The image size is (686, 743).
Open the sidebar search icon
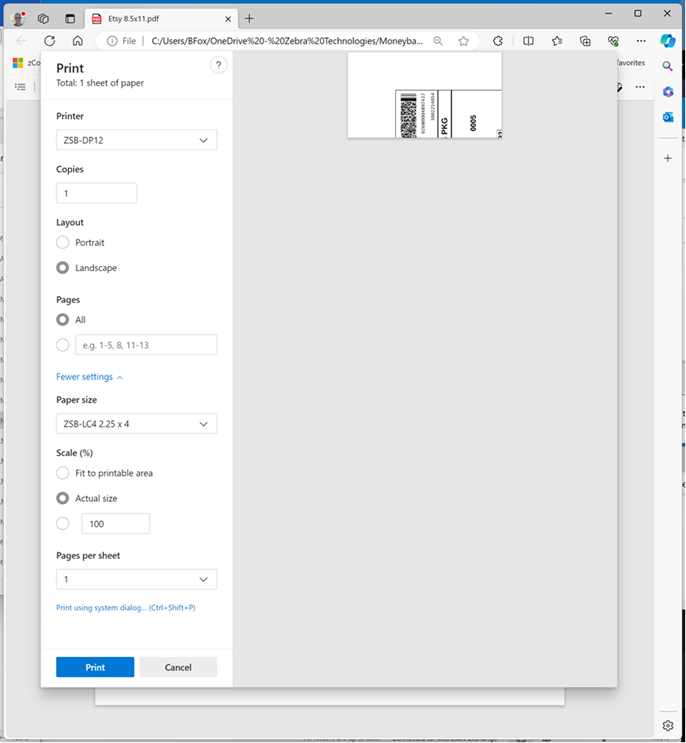click(x=668, y=66)
